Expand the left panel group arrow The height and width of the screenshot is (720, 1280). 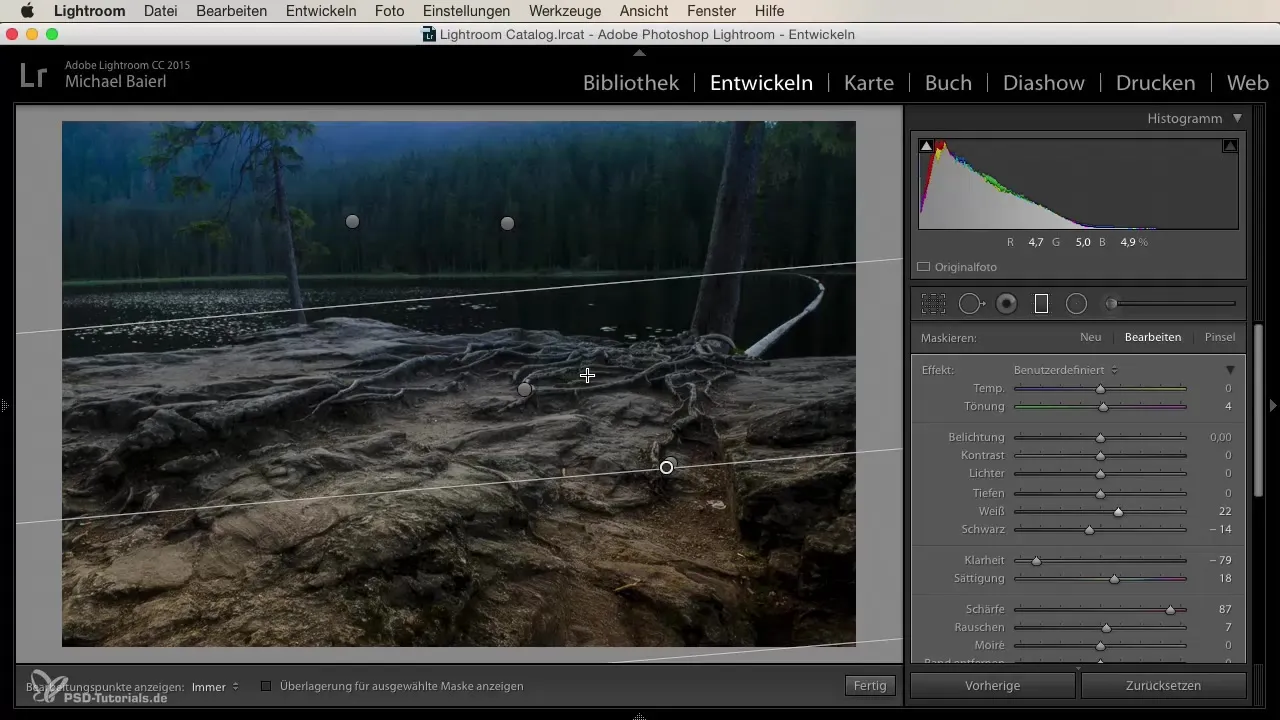coord(5,406)
